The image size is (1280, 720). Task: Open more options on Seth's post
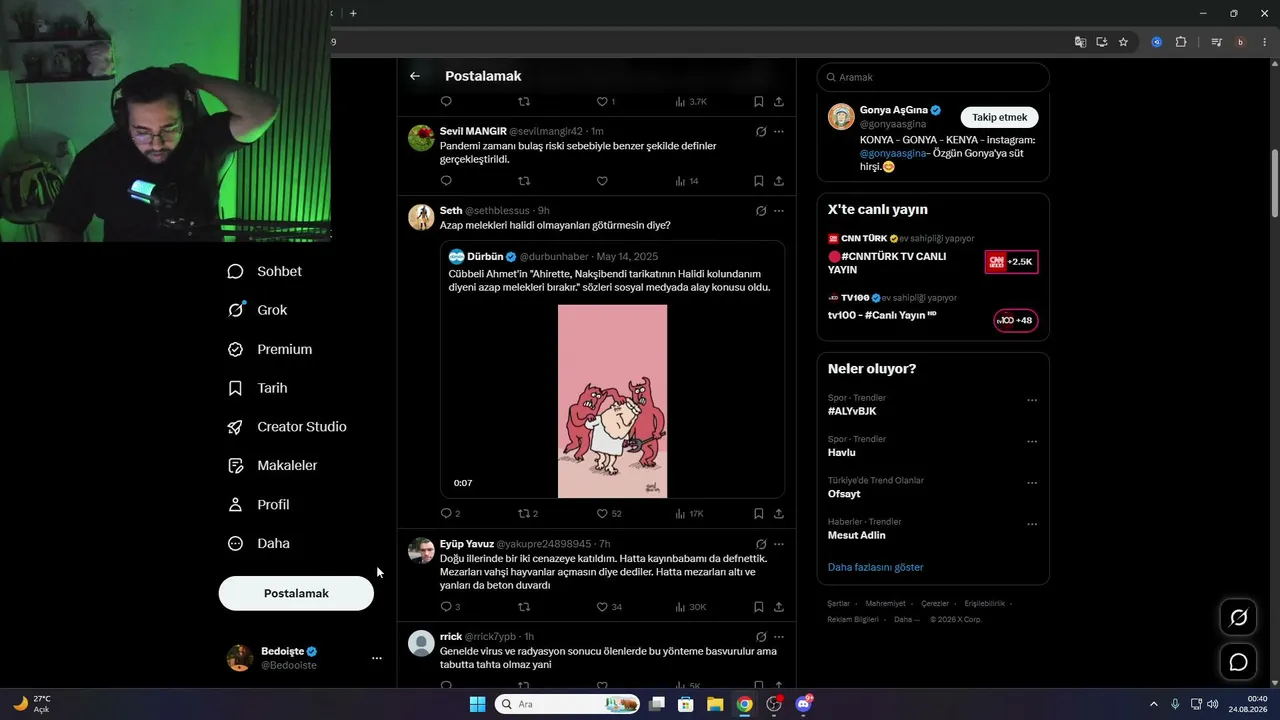tap(779, 211)
